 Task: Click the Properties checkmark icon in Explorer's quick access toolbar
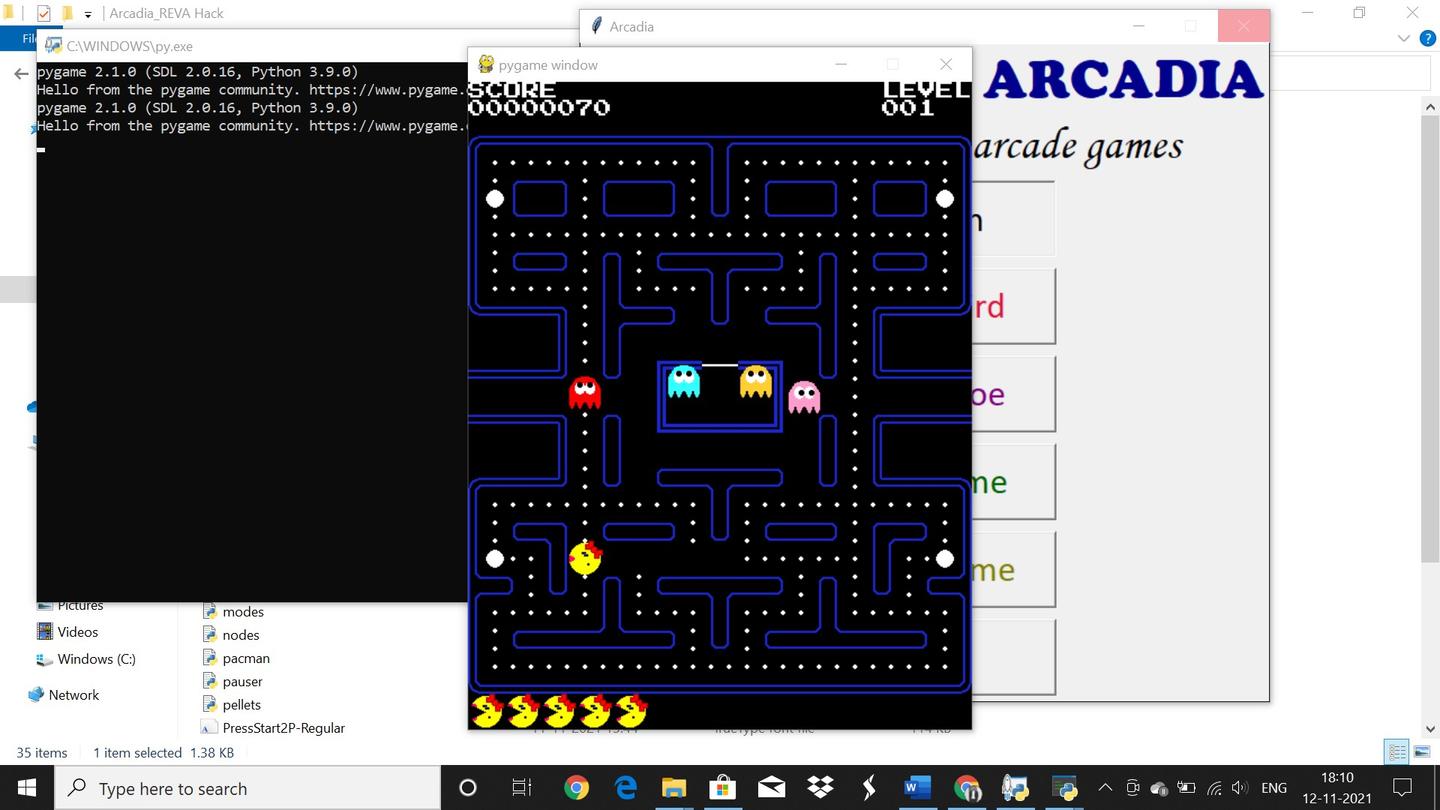coord(43,13)
